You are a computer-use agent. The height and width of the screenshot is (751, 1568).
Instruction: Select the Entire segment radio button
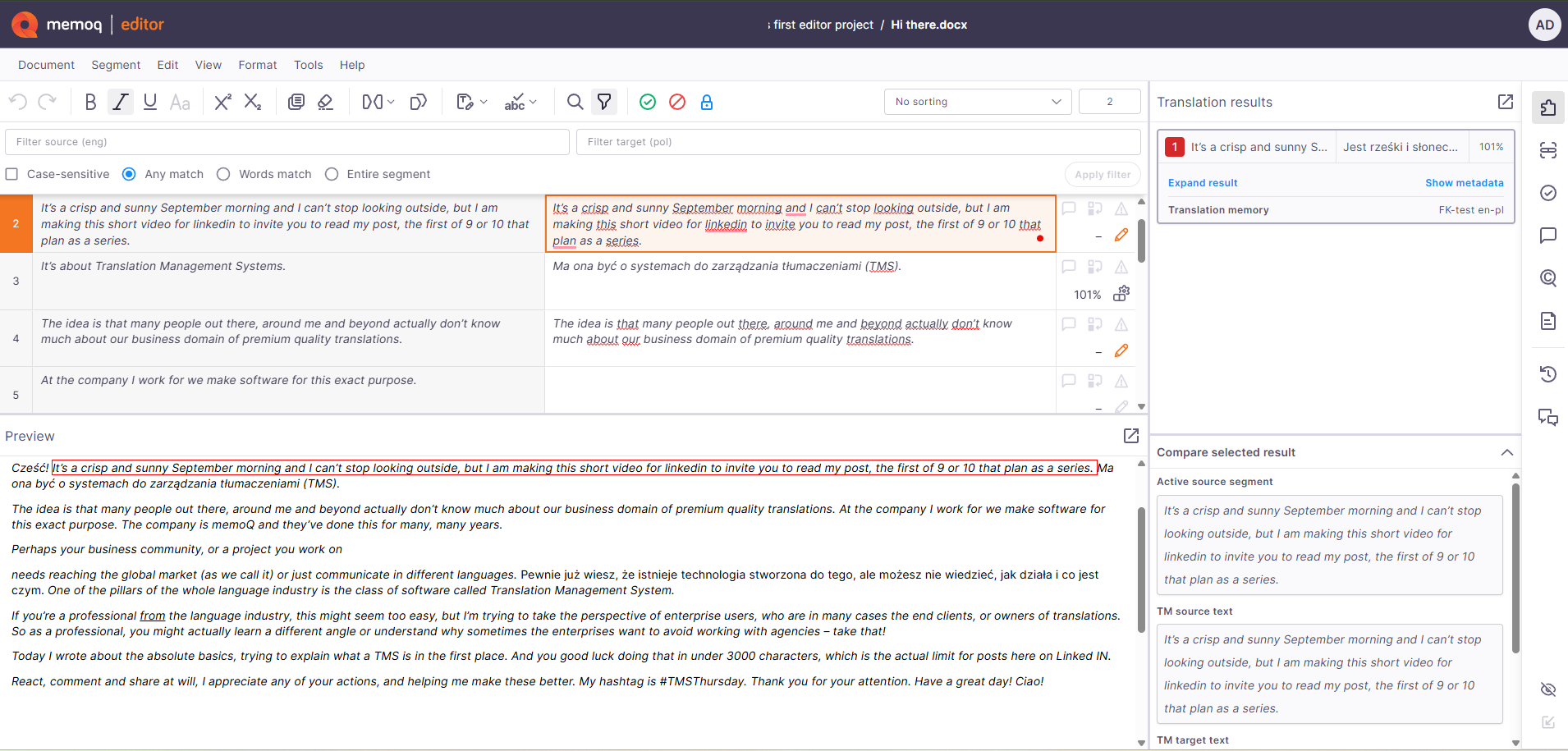[x=332, y=174]
